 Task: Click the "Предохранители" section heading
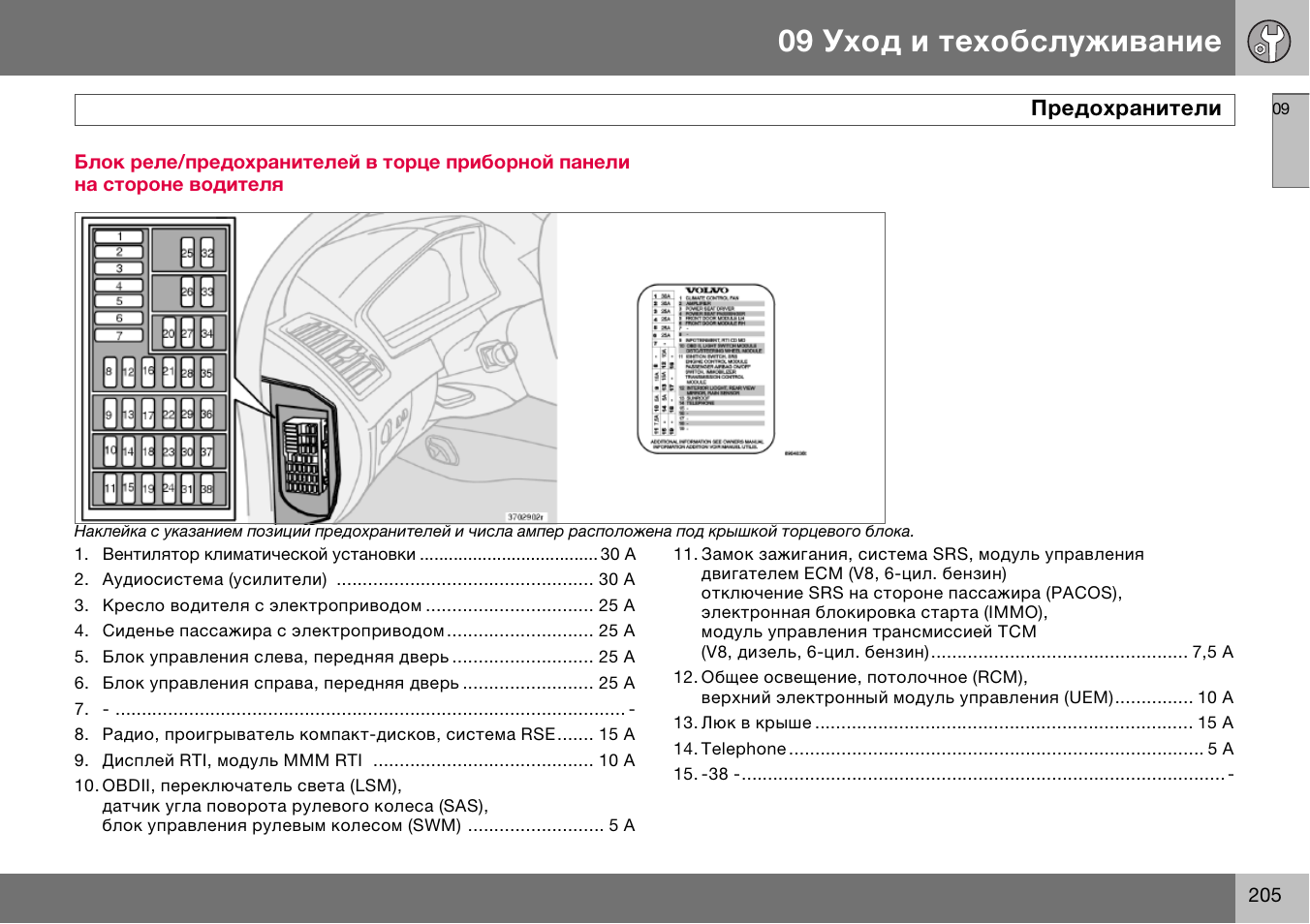tap(1126, 108)
